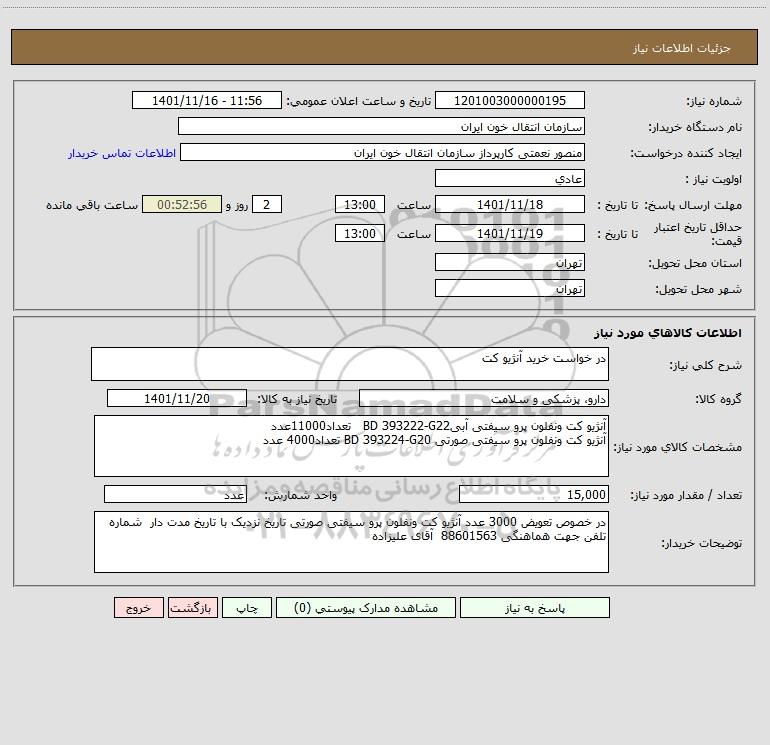Click price validity date 1401/11/19
The width and height of the screenshot is (770, 745).
pos(510,233)
